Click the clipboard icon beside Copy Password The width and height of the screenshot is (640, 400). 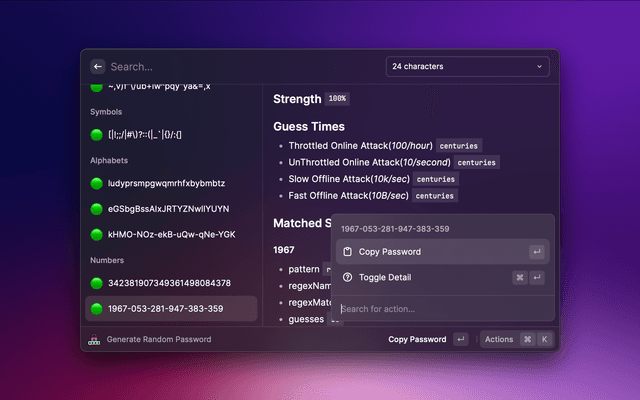pyautogui.click(x=347, y=252)
